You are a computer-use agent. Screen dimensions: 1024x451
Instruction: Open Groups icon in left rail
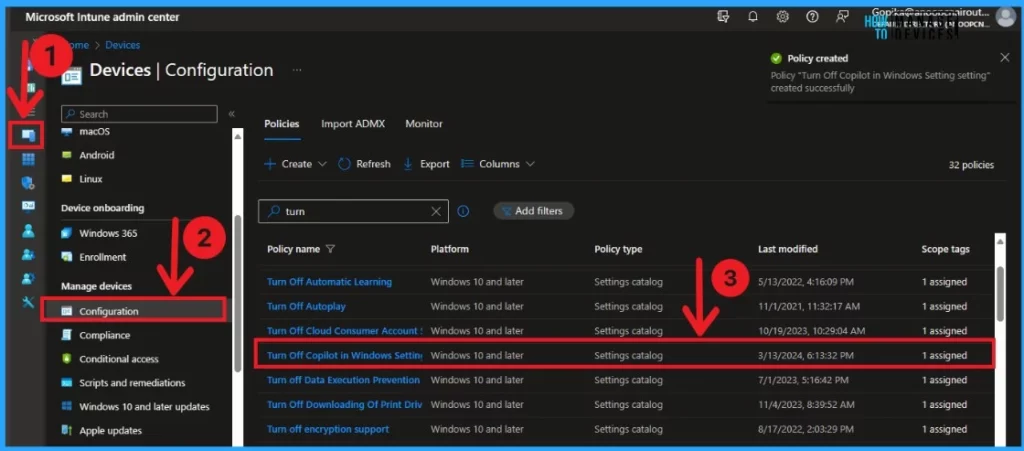[x=28, y=255]
